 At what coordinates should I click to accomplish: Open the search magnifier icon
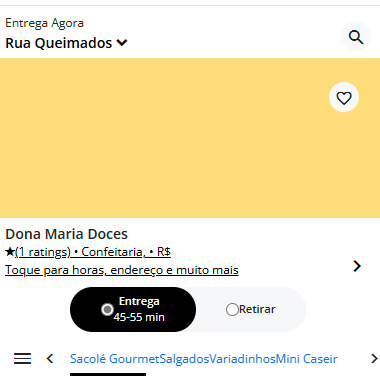pyautogui.click(x=356, y=37)
